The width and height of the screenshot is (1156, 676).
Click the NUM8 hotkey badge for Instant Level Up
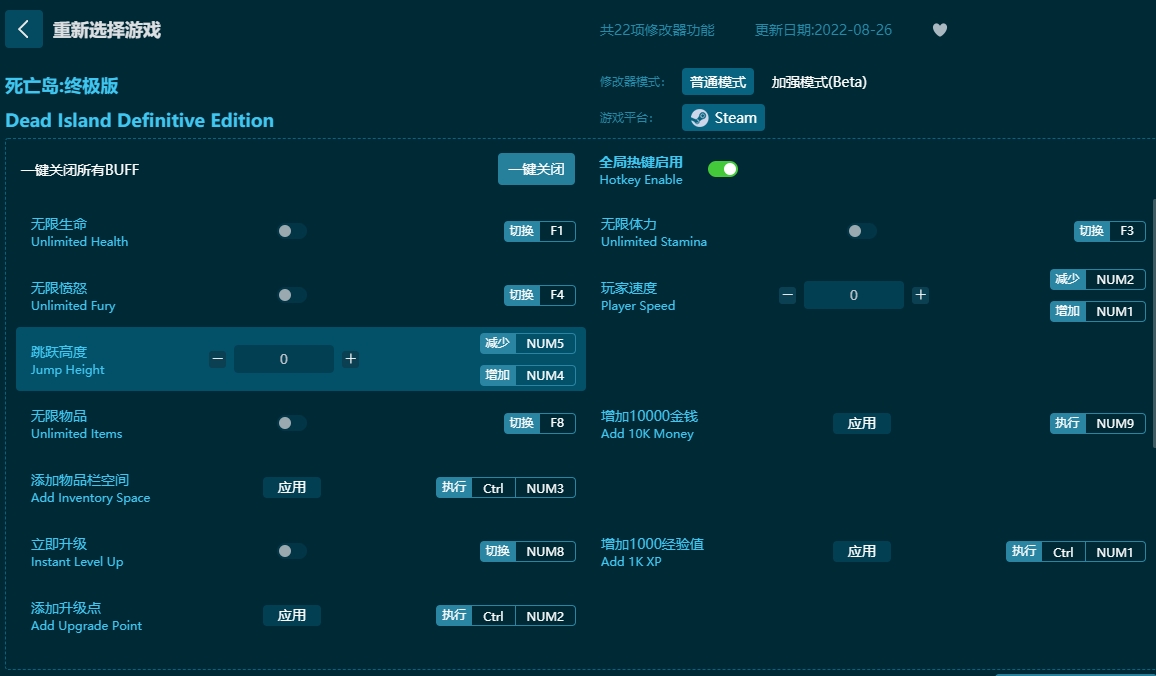tap(545, 551)
